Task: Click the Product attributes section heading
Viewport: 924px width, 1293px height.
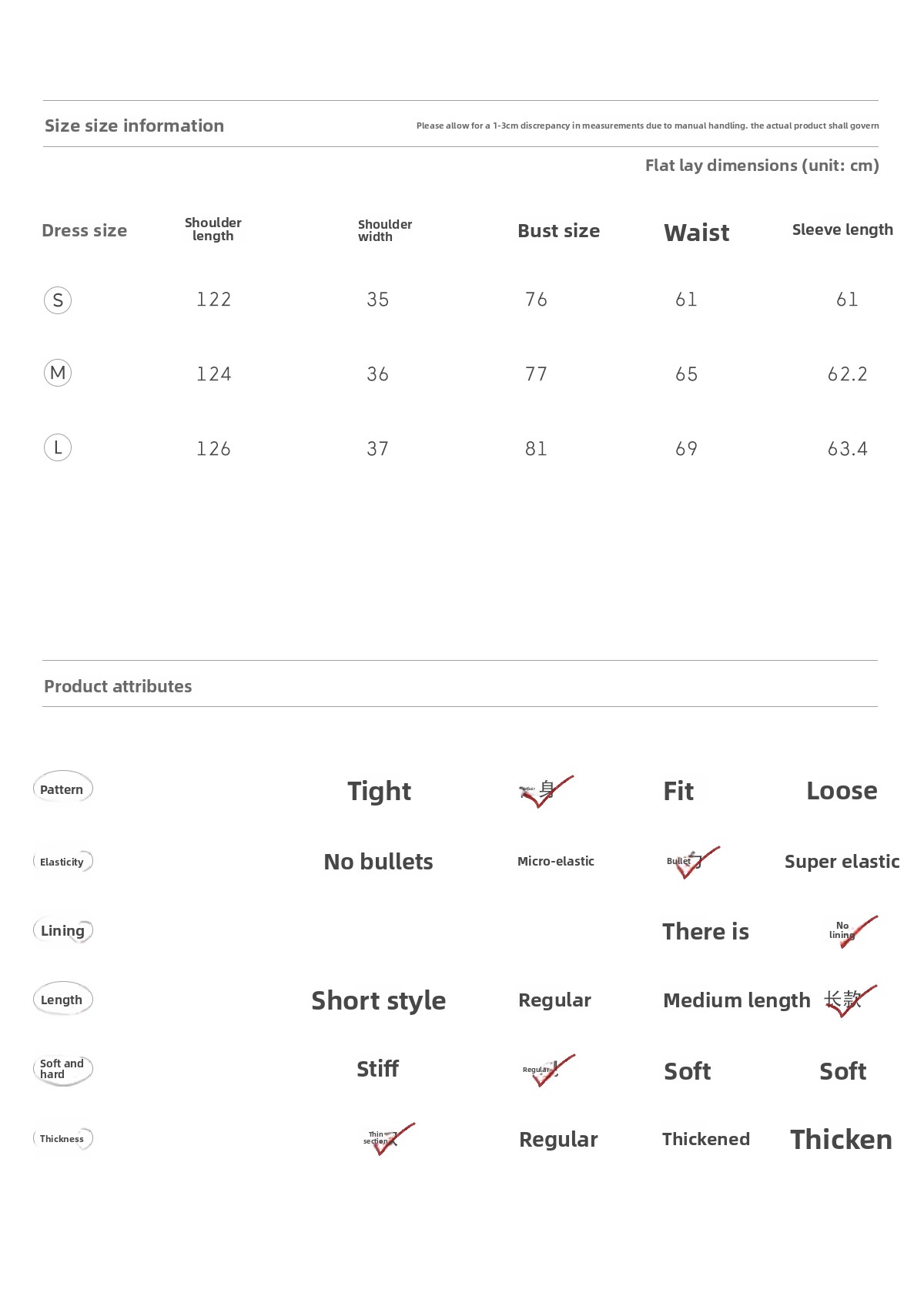Action: 118,686
